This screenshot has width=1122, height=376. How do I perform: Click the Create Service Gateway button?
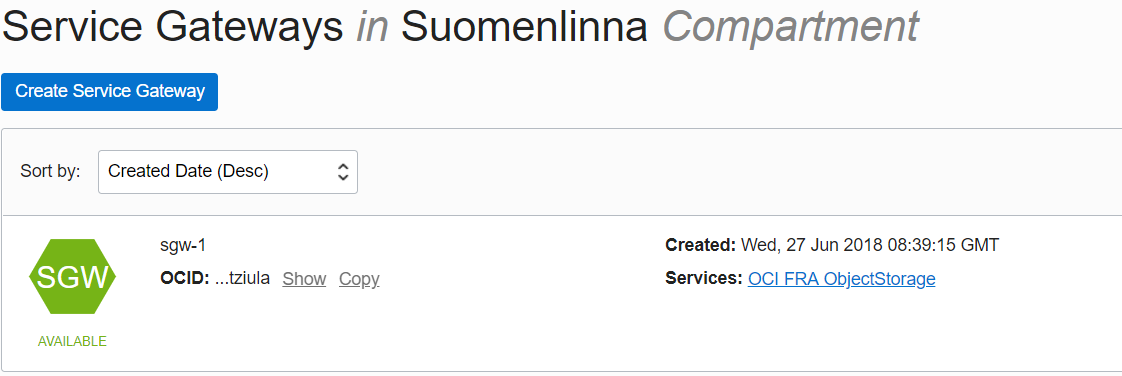[109, 92]
